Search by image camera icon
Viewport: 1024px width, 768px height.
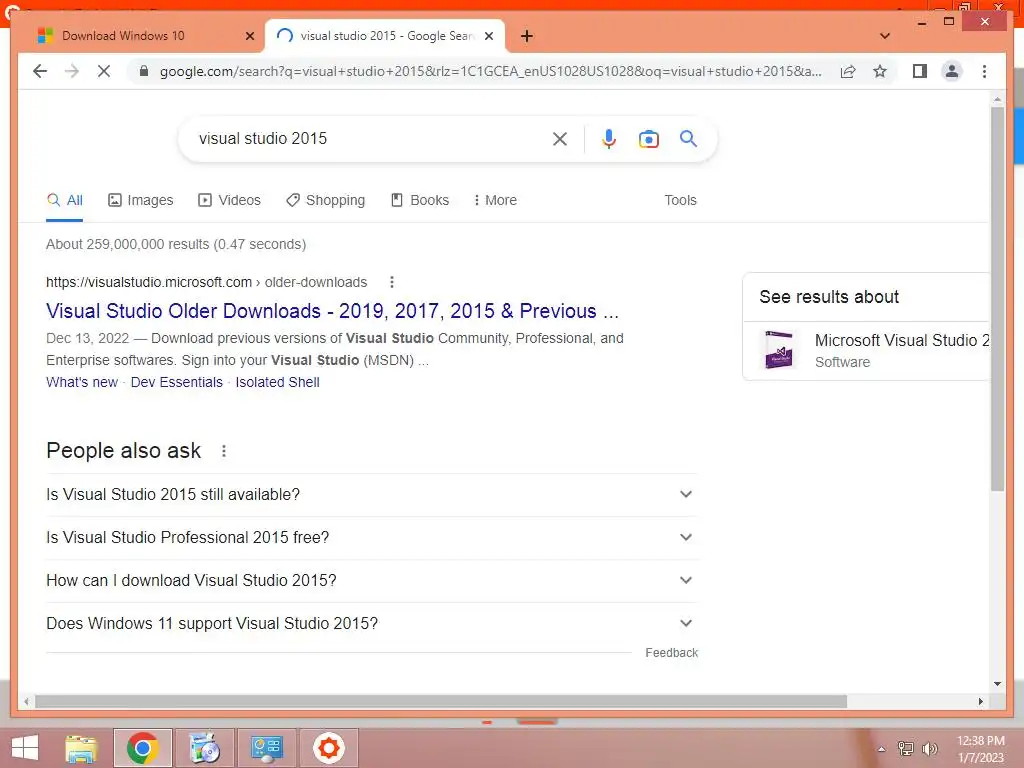click(x=648, y=139)
